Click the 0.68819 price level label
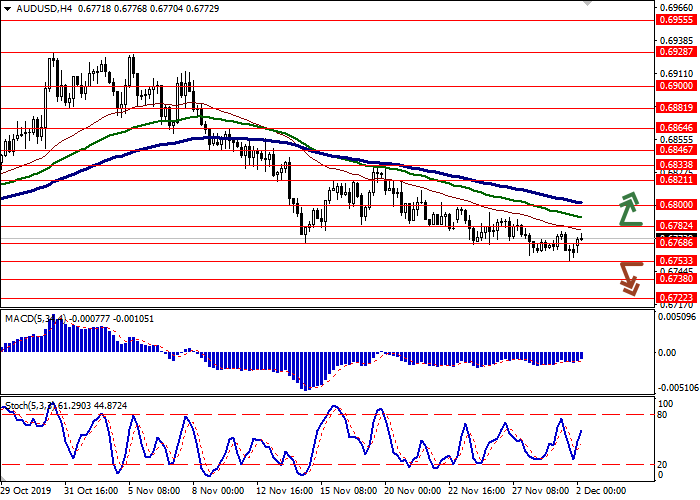The height and width of the screenshot is (500, 700). point(675,108)
